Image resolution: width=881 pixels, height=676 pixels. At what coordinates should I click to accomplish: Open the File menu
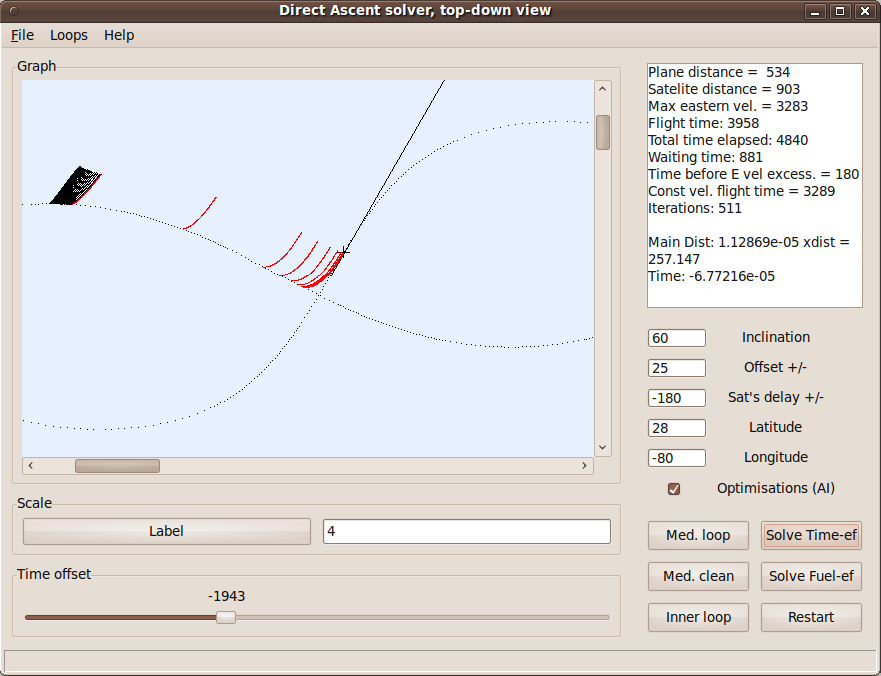pos(22,35)
